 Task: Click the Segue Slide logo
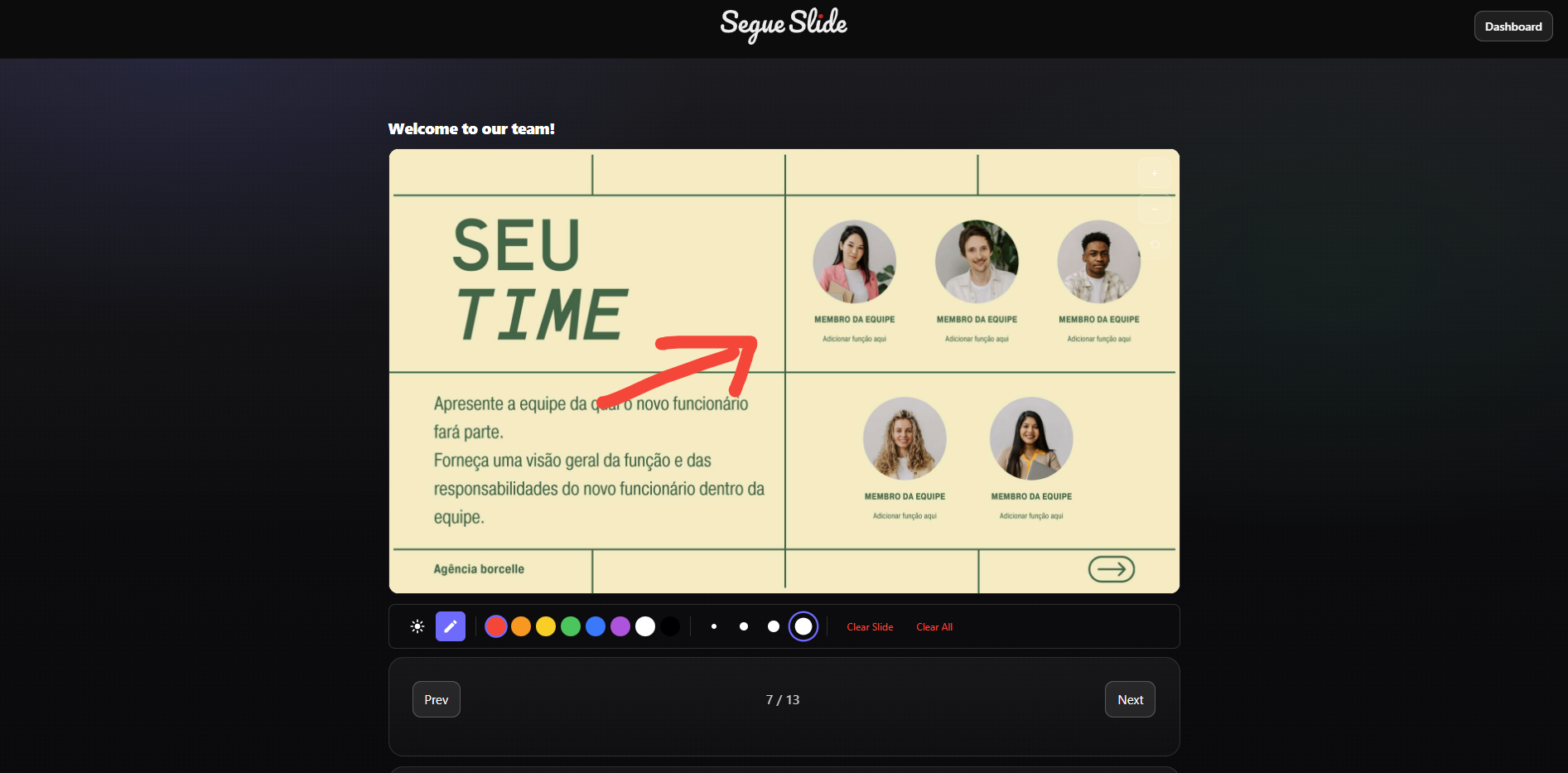tap(783, 25)
